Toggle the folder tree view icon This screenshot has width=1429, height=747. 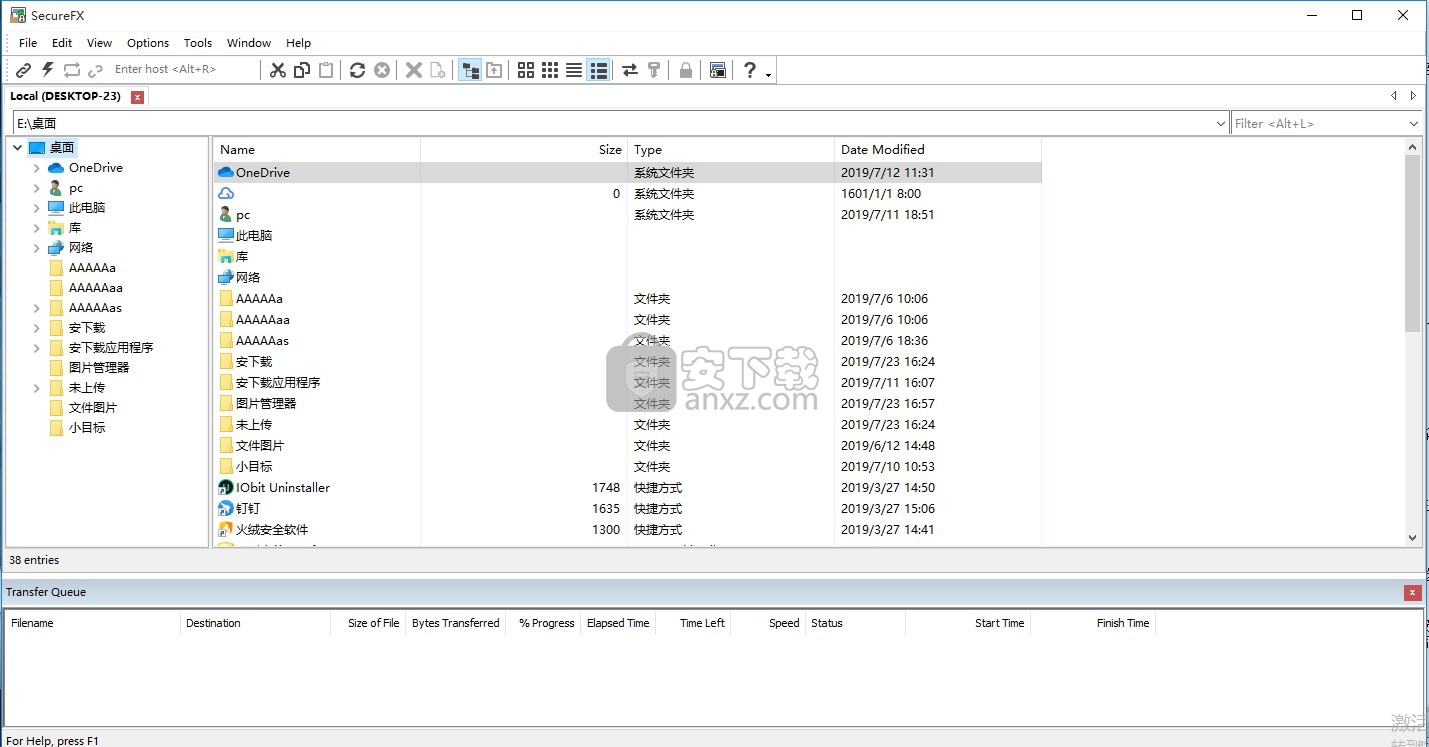click(470, 70)
